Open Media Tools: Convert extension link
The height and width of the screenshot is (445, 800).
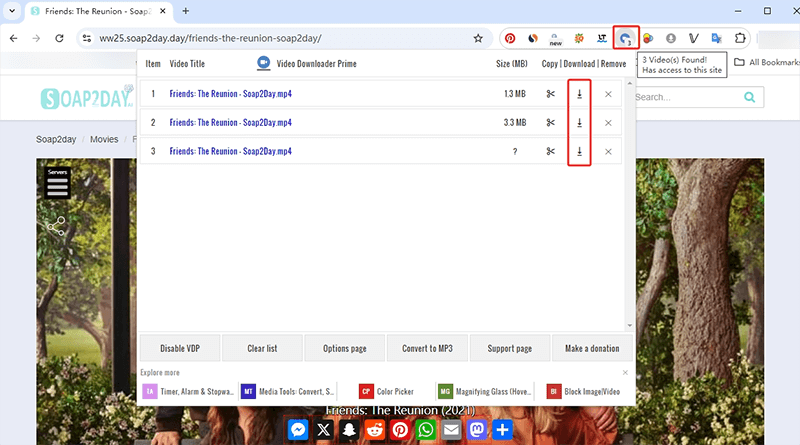[287, 391]
